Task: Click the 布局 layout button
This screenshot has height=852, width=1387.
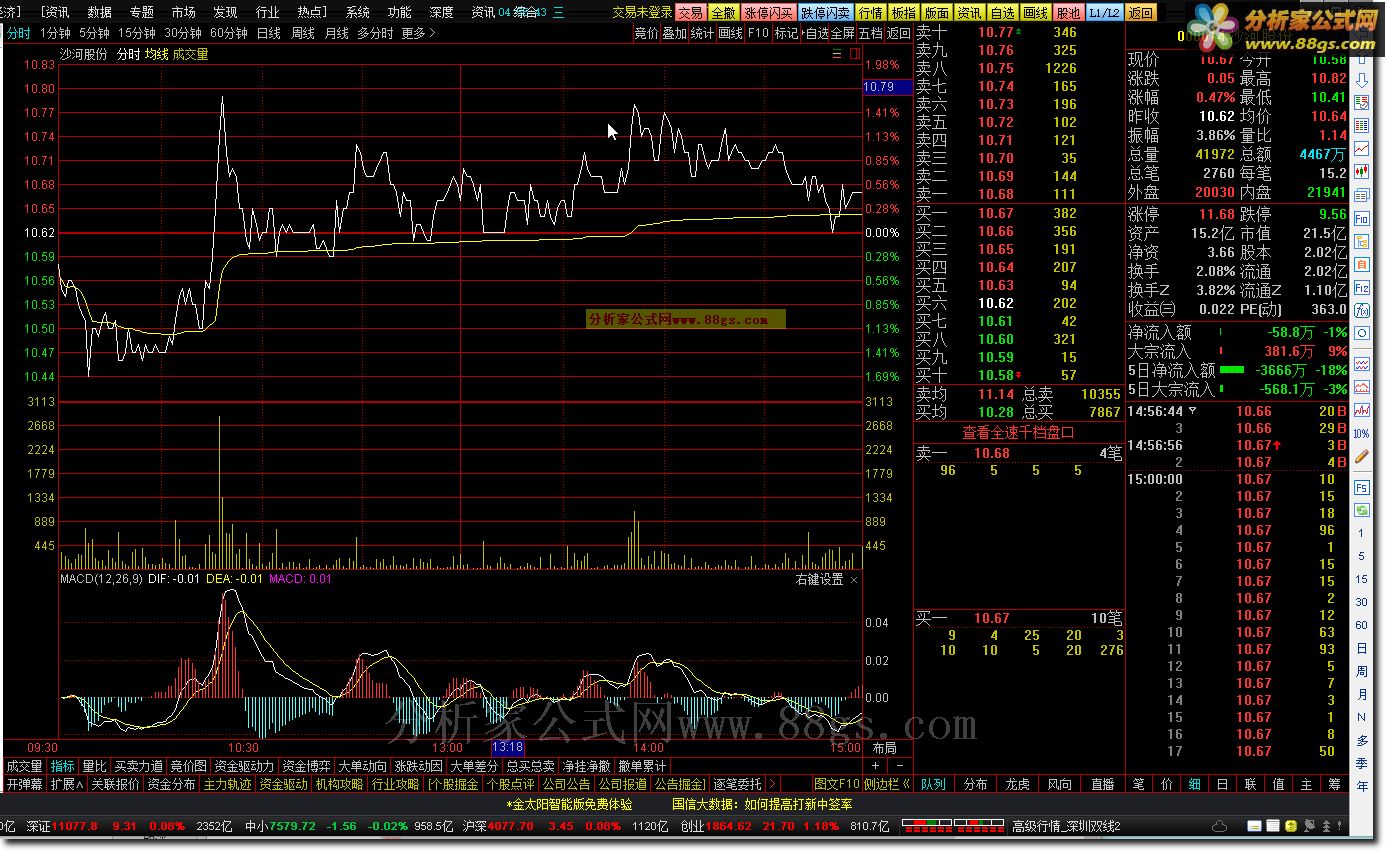Action: pos(885,747)
